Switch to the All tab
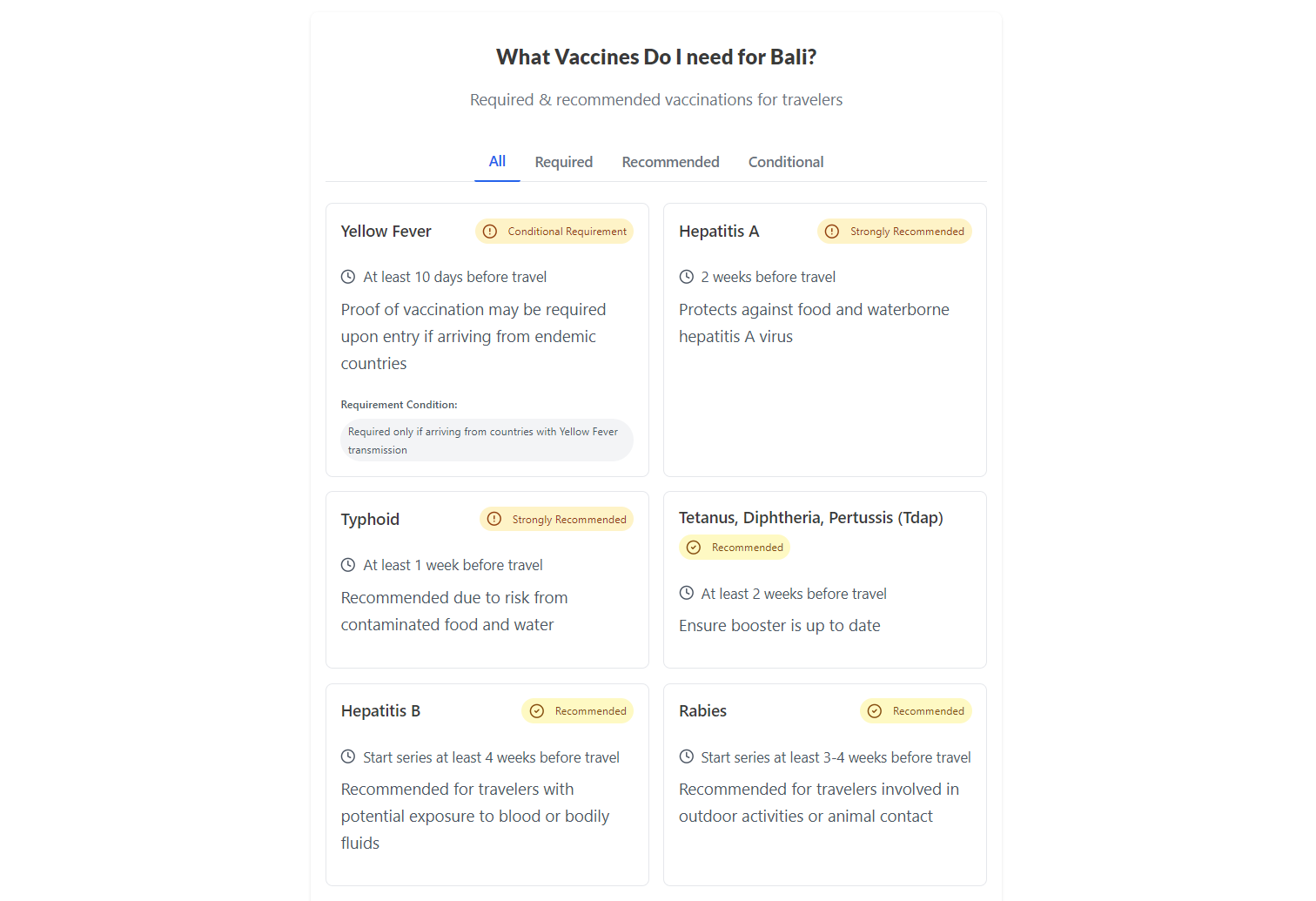 497,162
